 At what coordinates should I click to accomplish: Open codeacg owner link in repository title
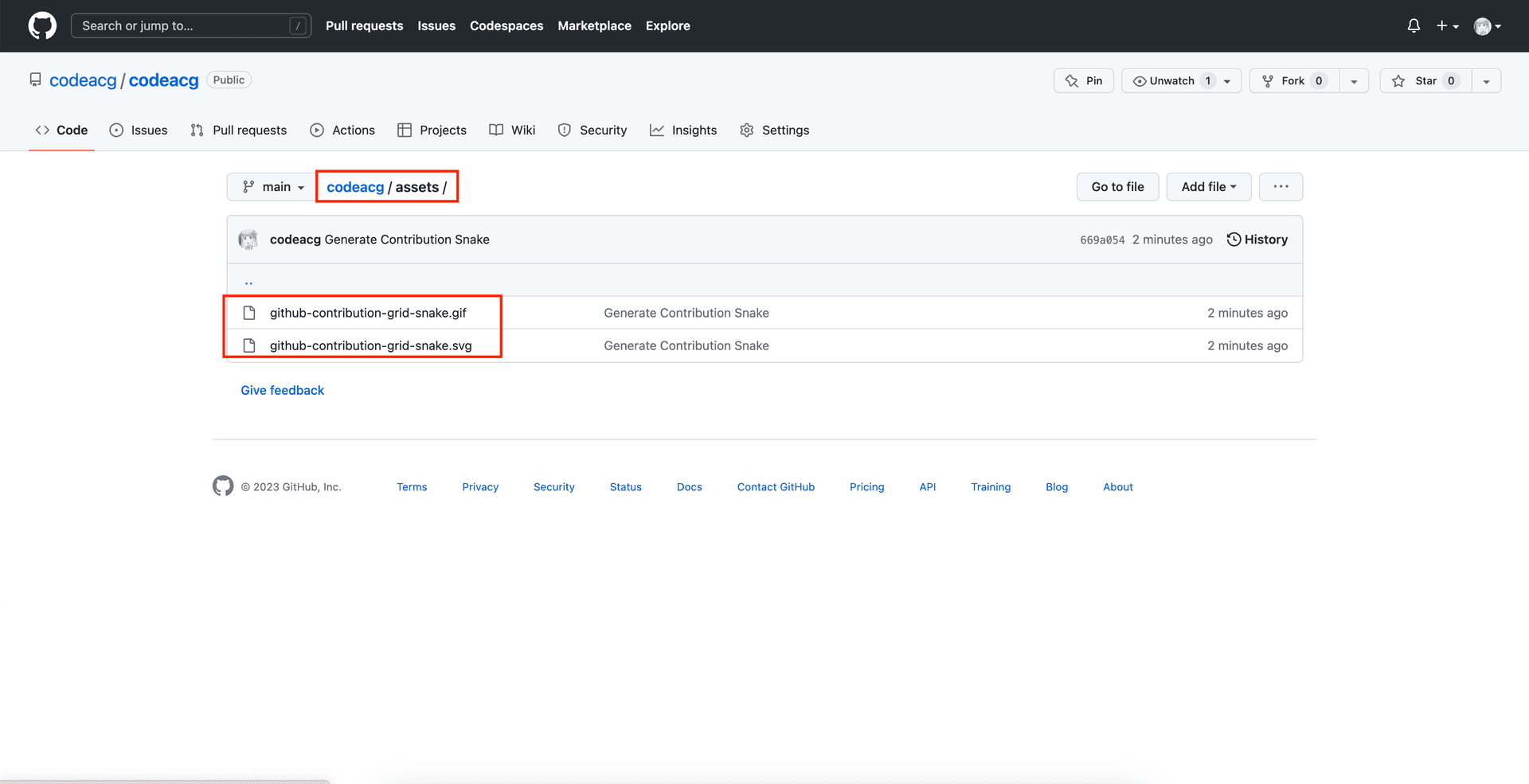83,80
